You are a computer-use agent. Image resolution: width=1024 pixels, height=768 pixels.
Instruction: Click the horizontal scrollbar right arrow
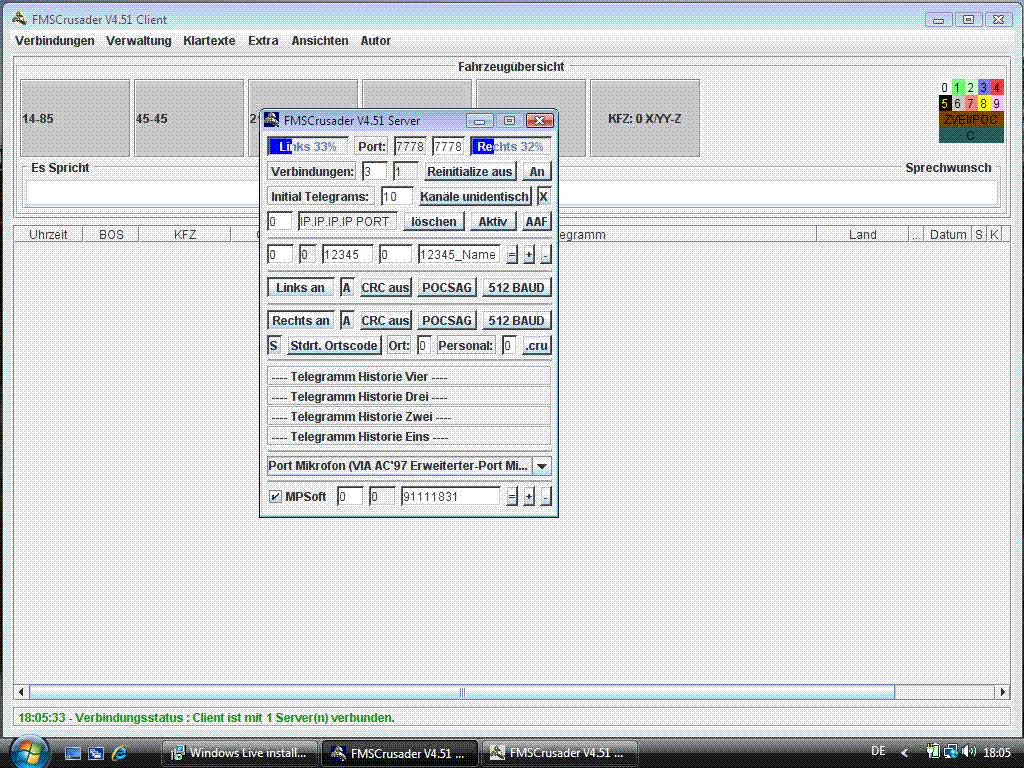pos(1002,692)
